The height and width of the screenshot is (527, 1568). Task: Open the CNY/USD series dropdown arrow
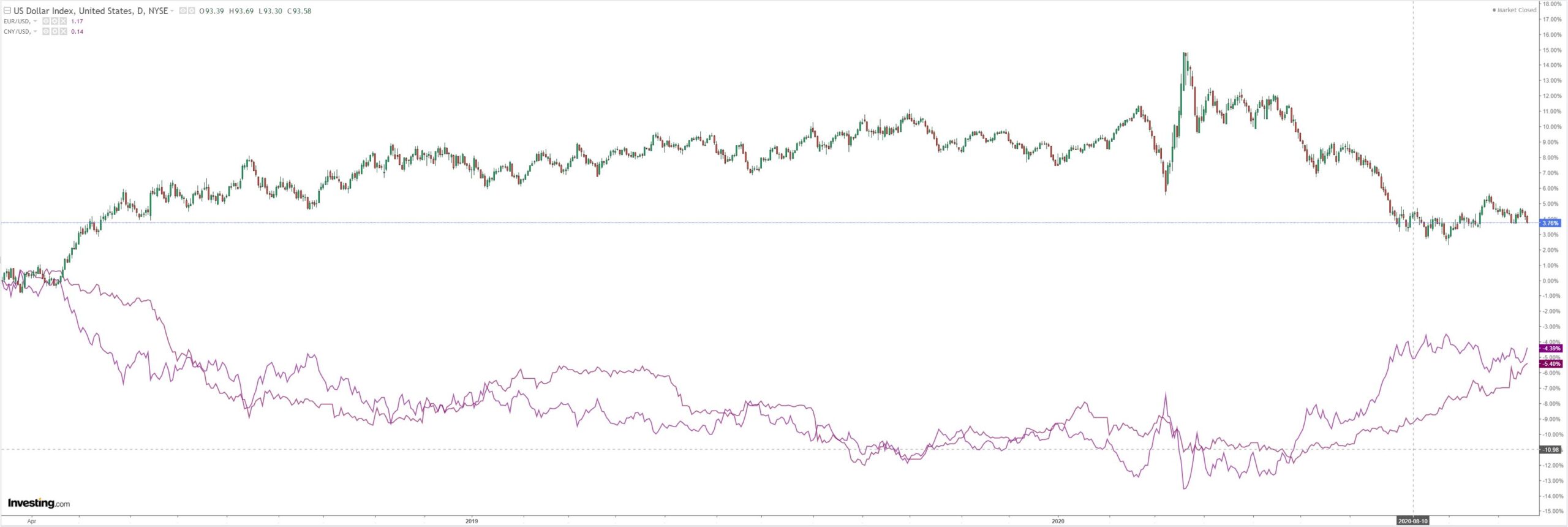click(36, 32)
